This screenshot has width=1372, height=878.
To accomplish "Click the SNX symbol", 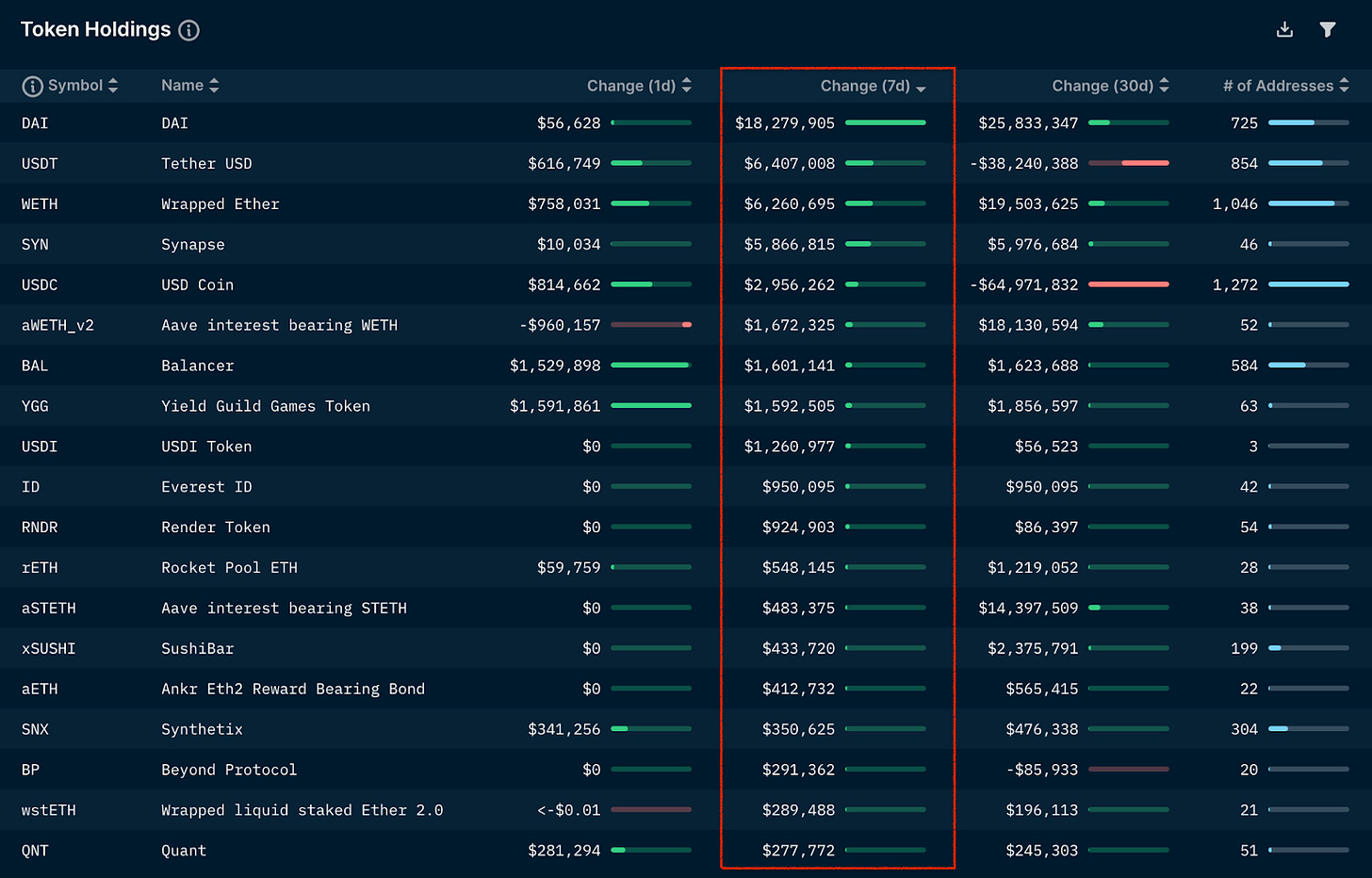I will [35, 730].
